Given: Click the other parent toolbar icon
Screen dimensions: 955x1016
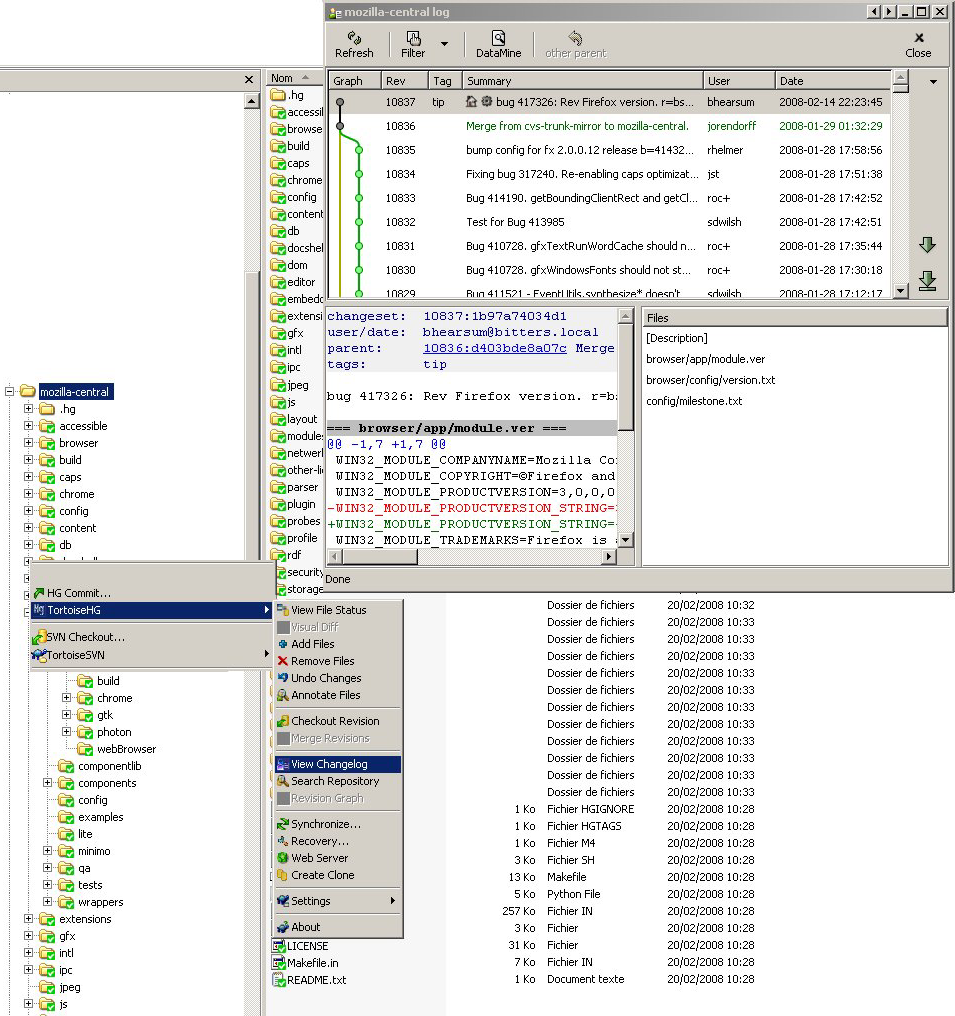Looking at the screenshot, I should click(575, 38).
